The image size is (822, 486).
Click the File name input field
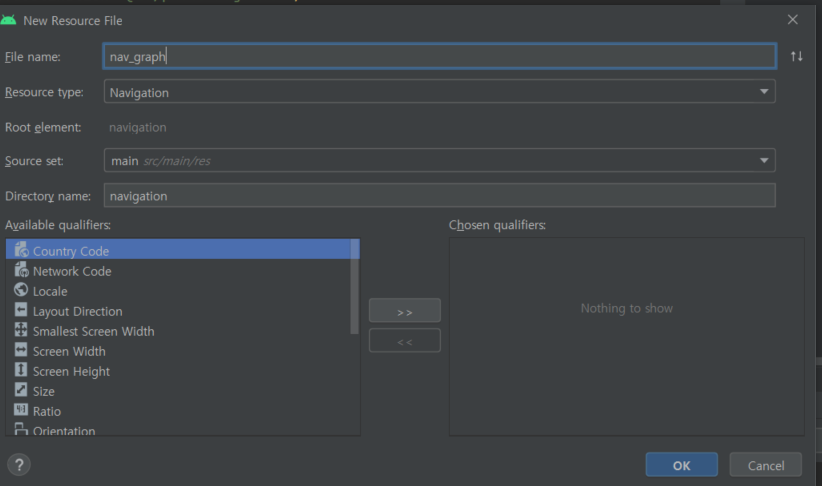coord(439,56)
